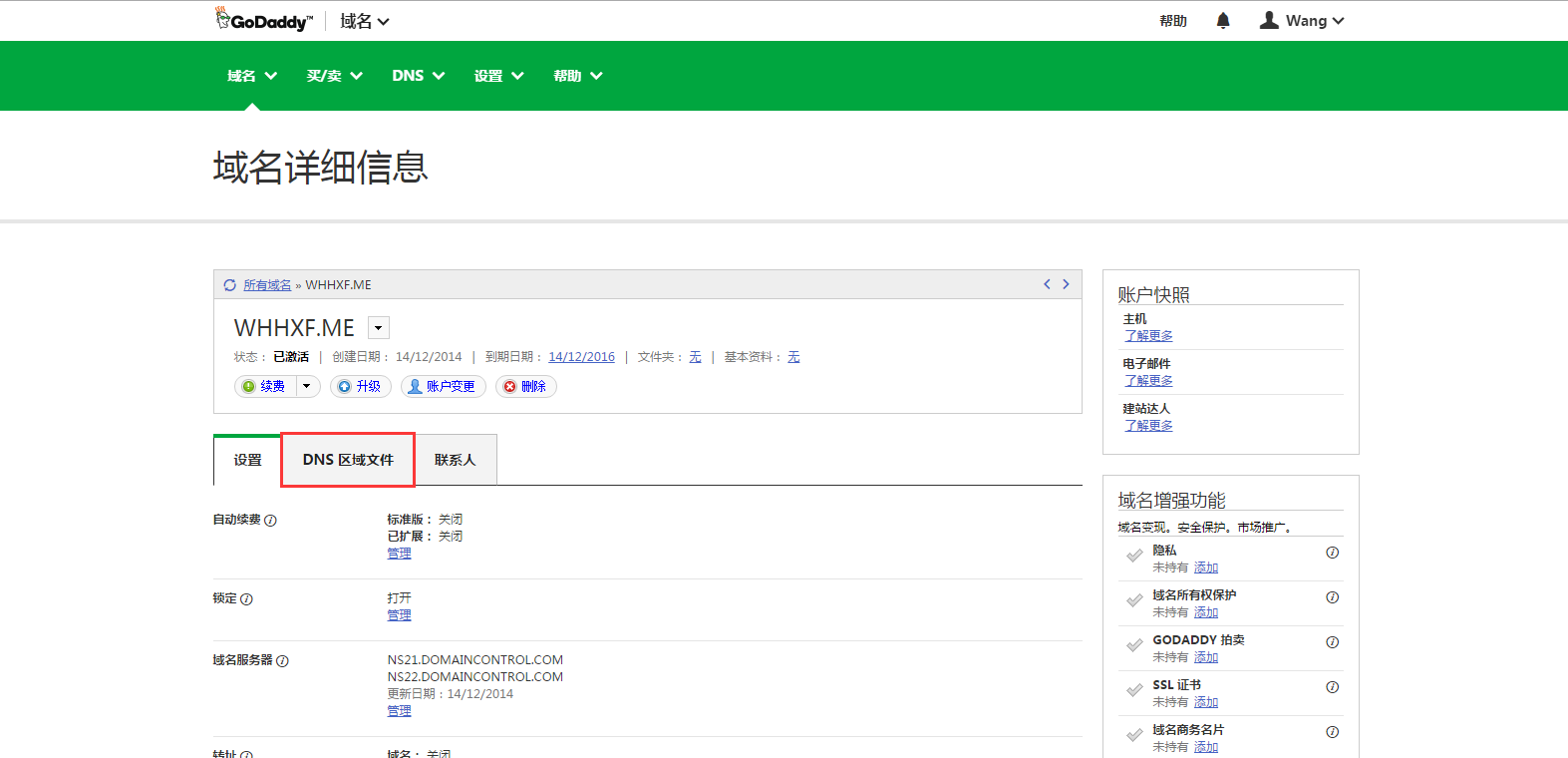This screenshot has height=758, width=1568.
Task: Click info icon on 域名商务名片 row
Action: point(1332,732)
